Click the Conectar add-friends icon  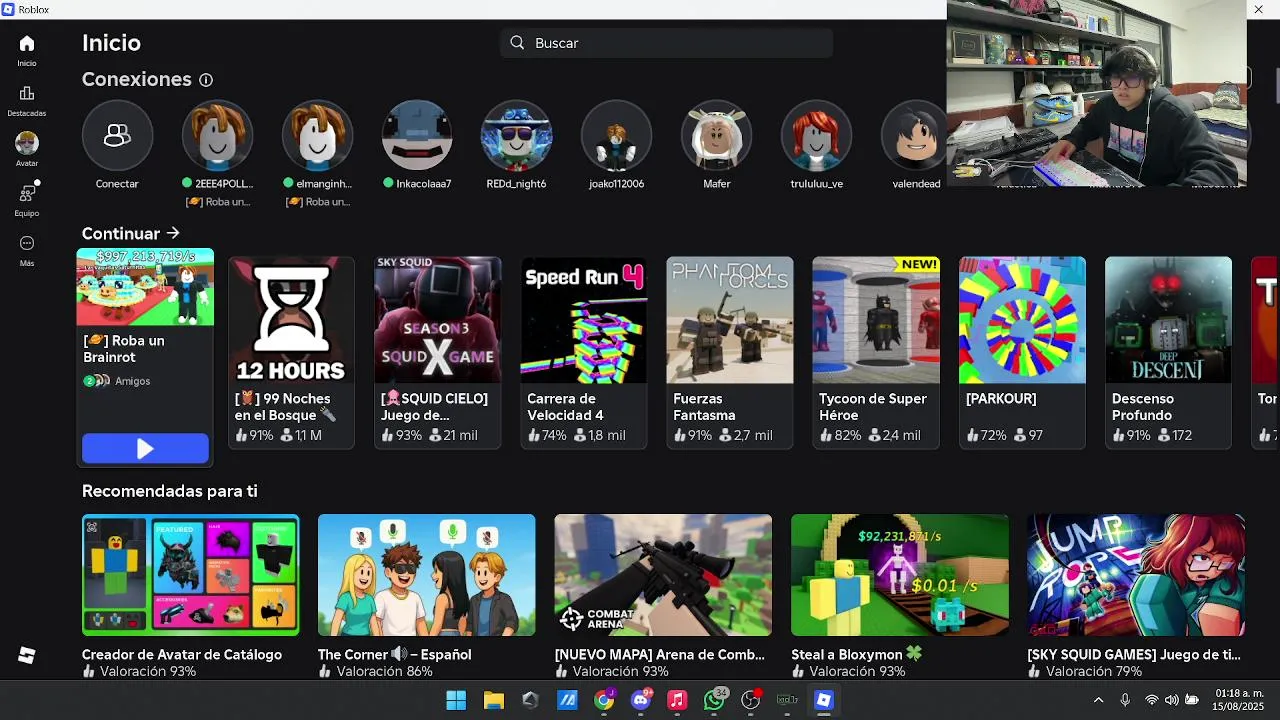pos(117,135)
